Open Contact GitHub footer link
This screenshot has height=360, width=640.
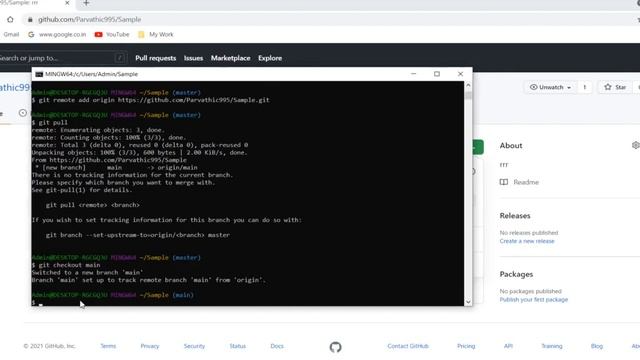408,346
